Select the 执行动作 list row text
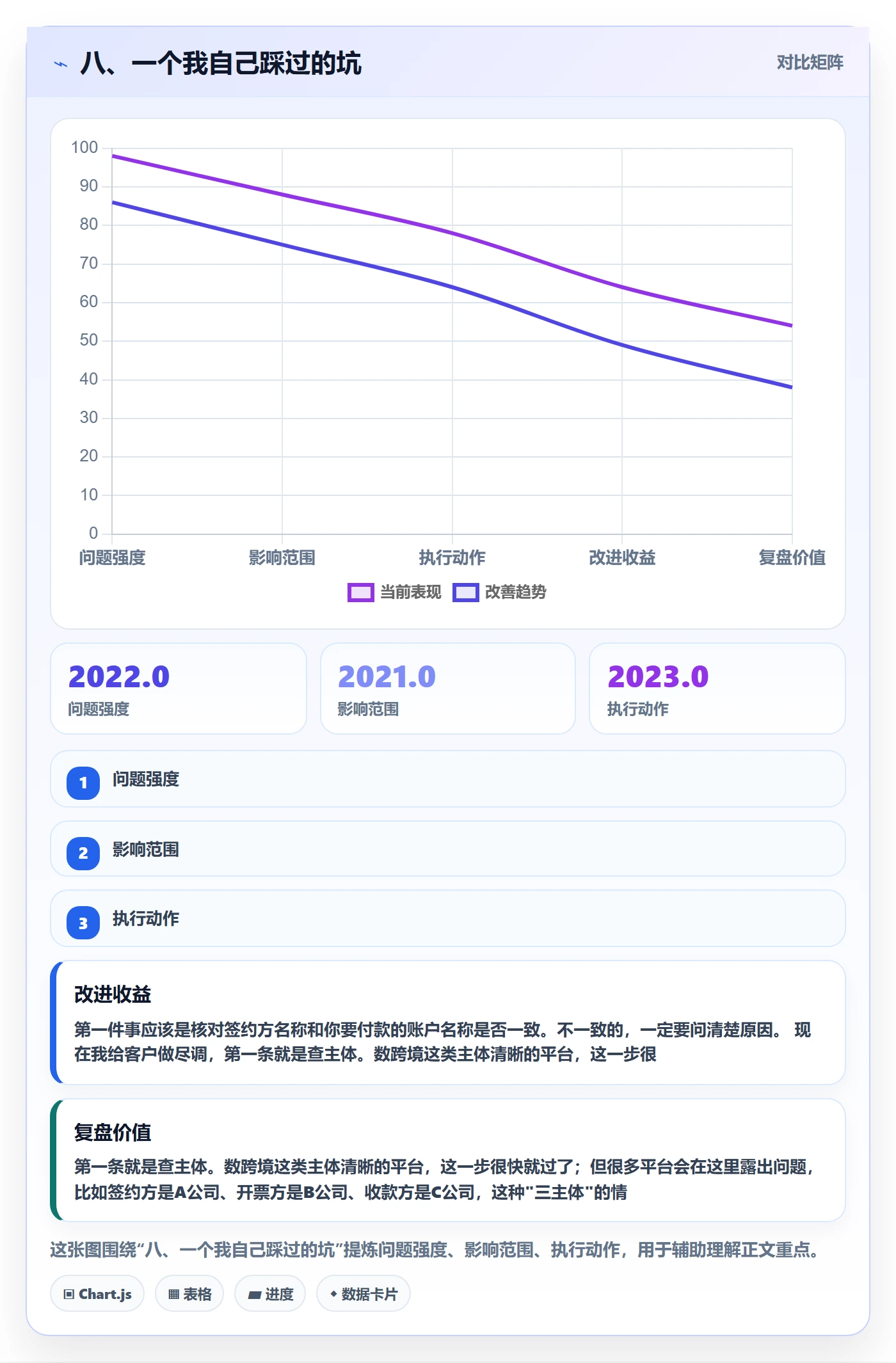896x1363 pixels. pos(146,919)
